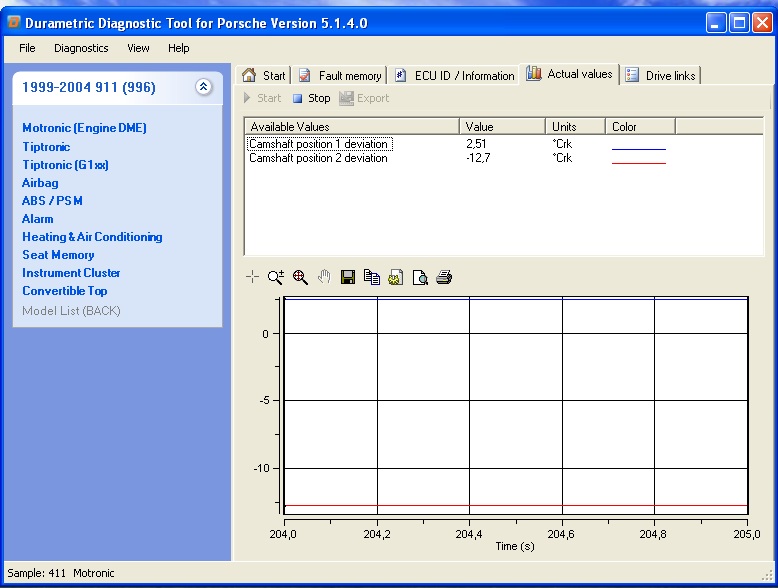Screen dimensions: 778x588
Task: Open the Instrument Cluster module
Action: pyautogui.click(x=71, y=273)
